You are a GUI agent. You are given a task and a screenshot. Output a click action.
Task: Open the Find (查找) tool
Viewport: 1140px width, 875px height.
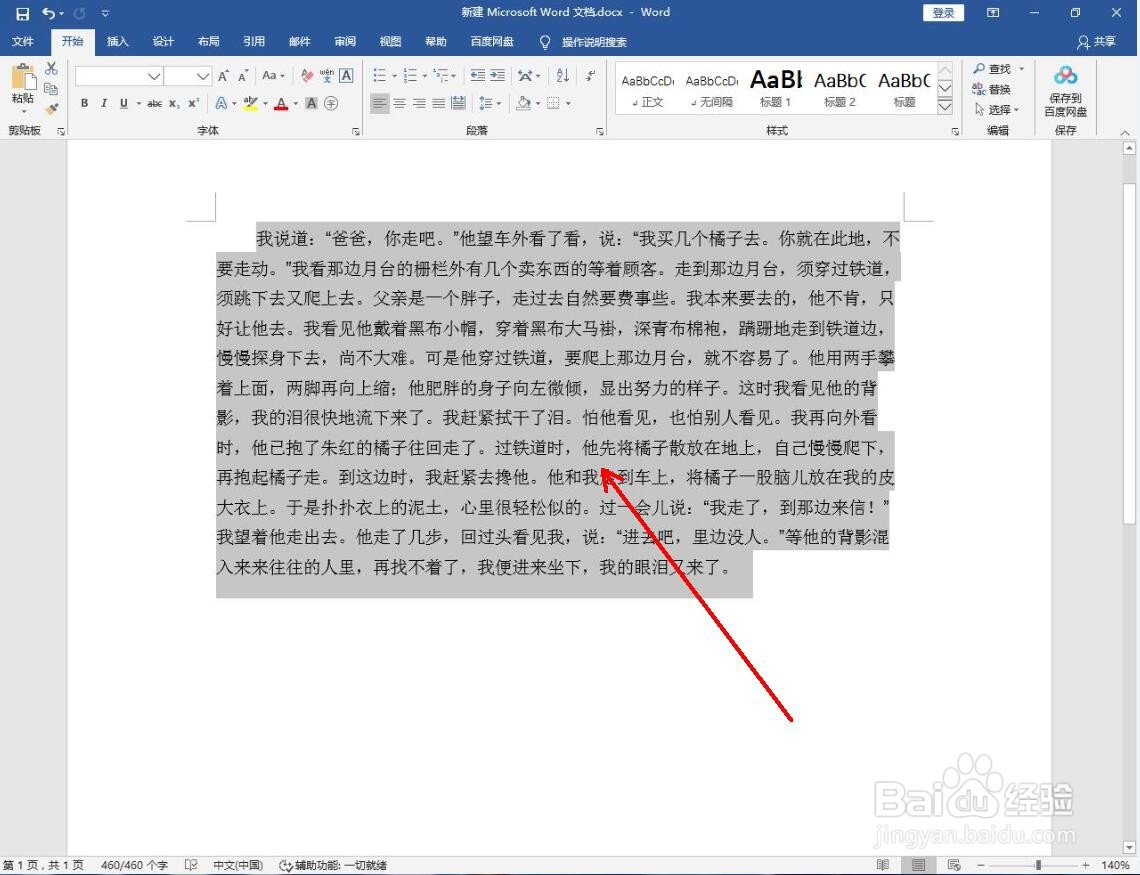tap(999, 69)
